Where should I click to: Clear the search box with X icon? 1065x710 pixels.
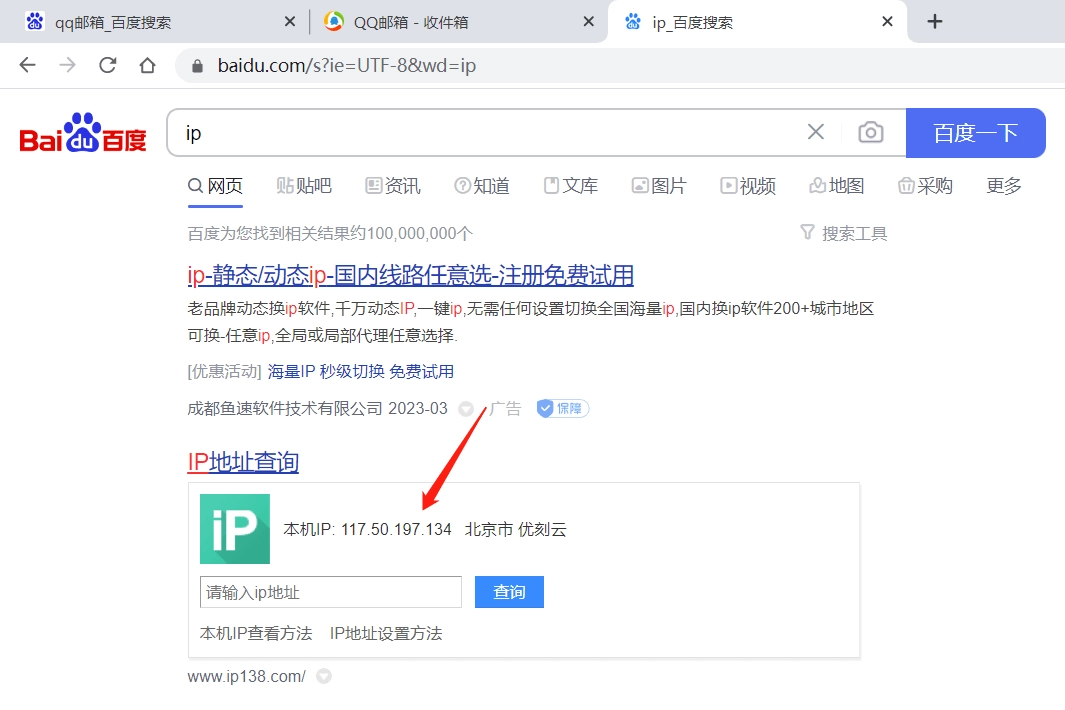(816, 133)
